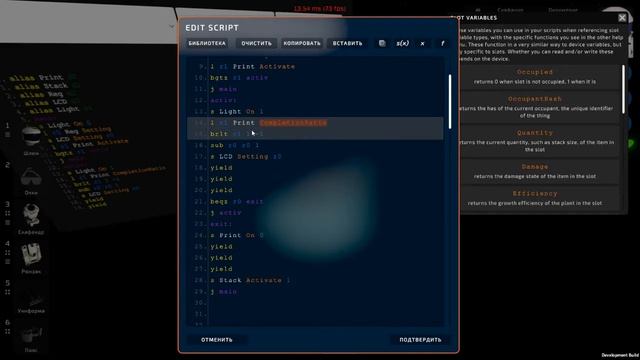Clear the script with Очистить

(256, 43)
